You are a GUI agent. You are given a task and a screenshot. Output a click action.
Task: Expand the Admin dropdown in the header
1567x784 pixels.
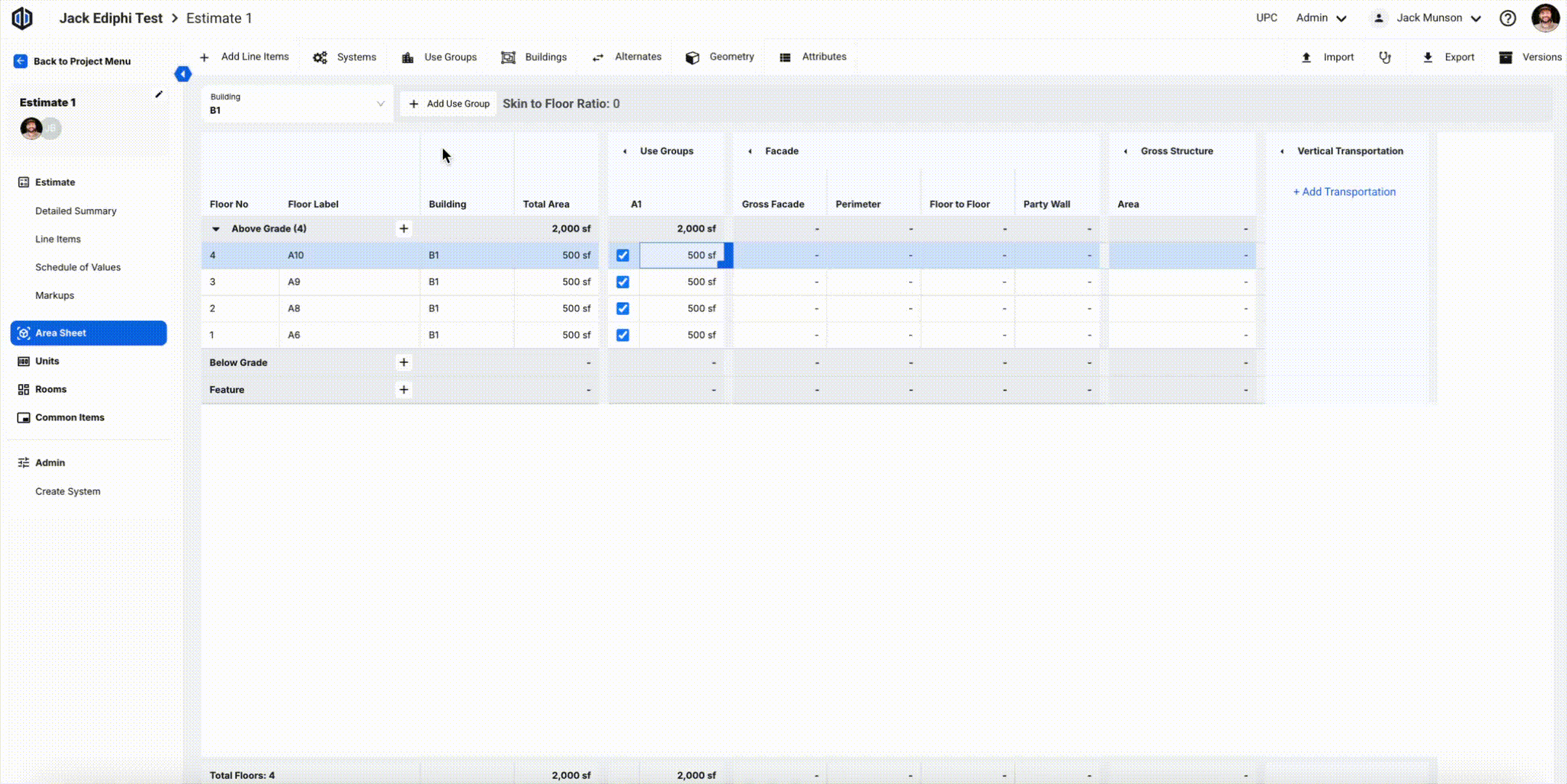click(x=1321, y=18)
